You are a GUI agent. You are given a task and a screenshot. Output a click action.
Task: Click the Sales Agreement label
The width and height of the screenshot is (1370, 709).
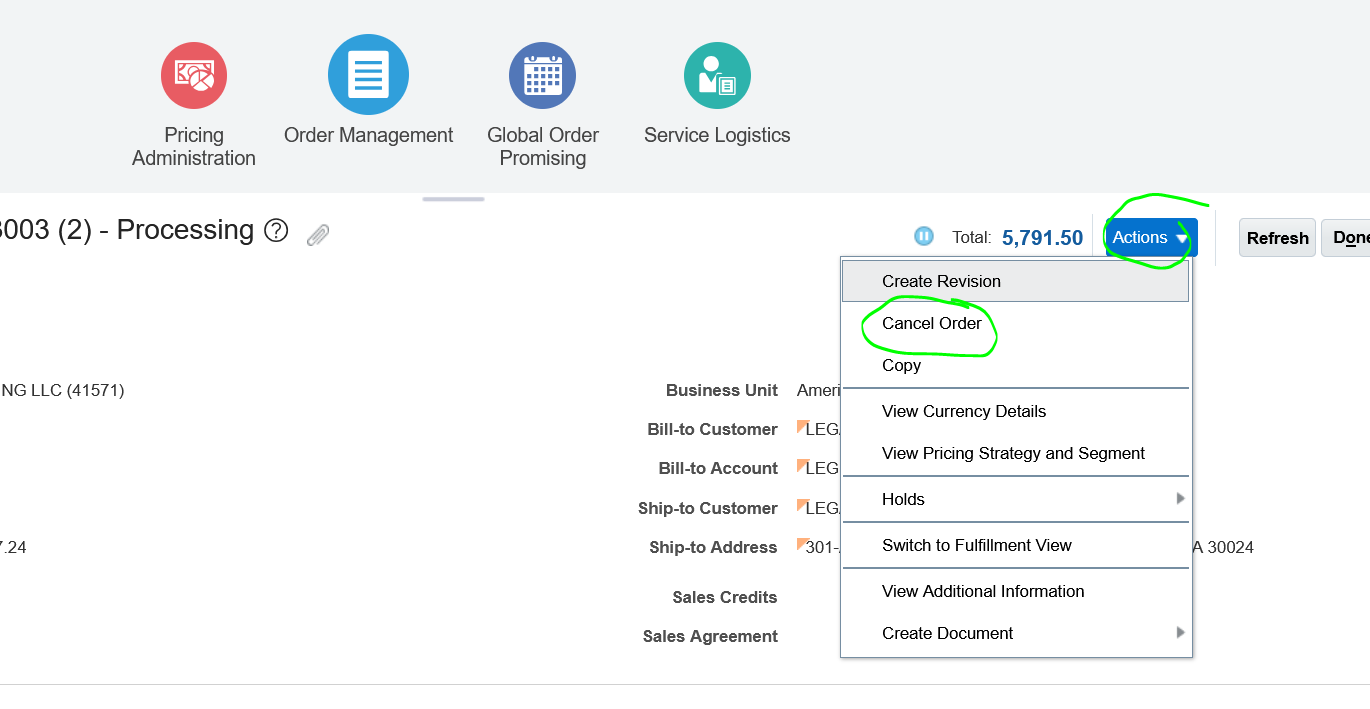point(710,636)
